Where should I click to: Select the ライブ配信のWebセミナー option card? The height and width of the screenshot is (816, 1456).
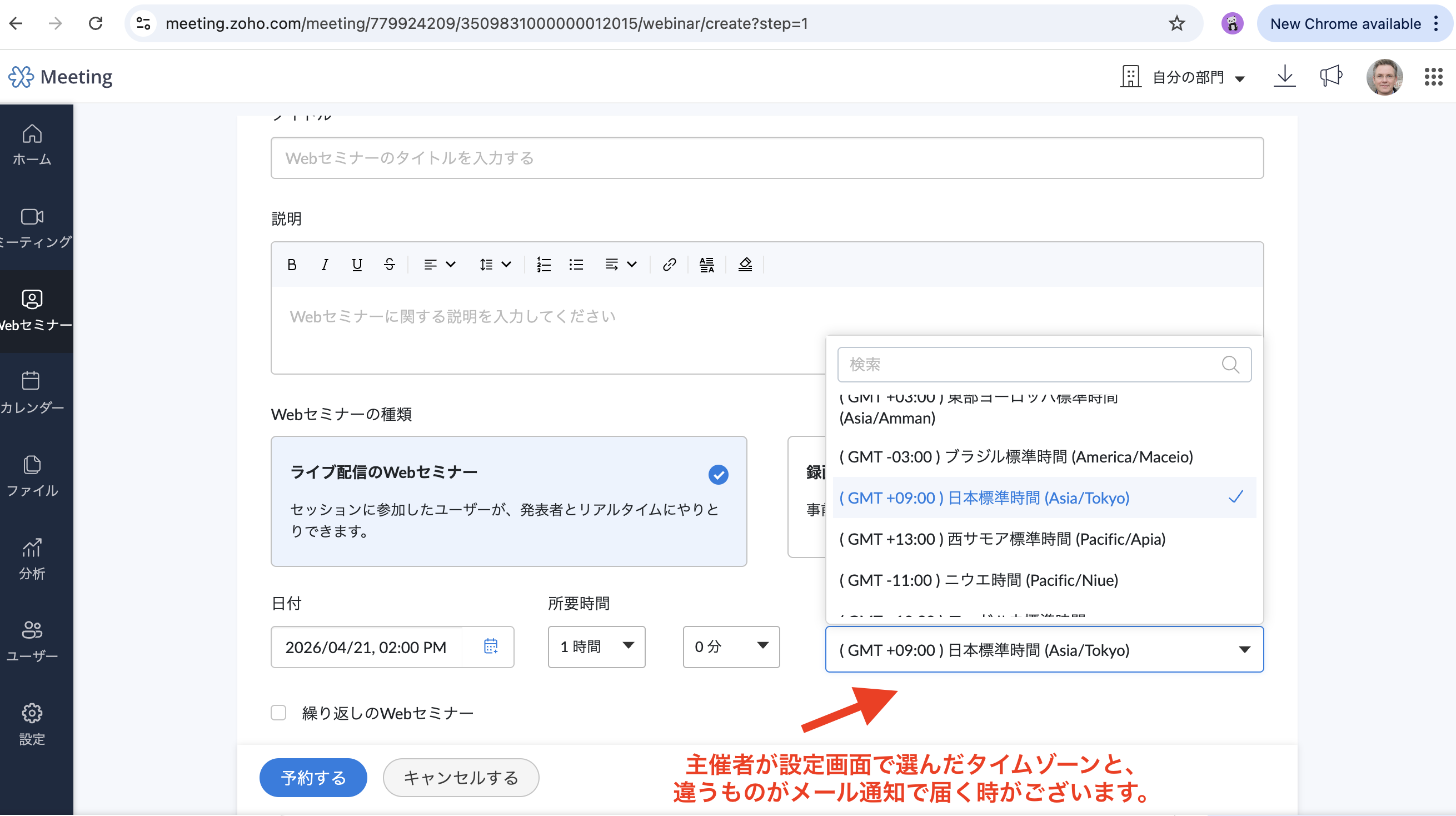pos(508,501)
